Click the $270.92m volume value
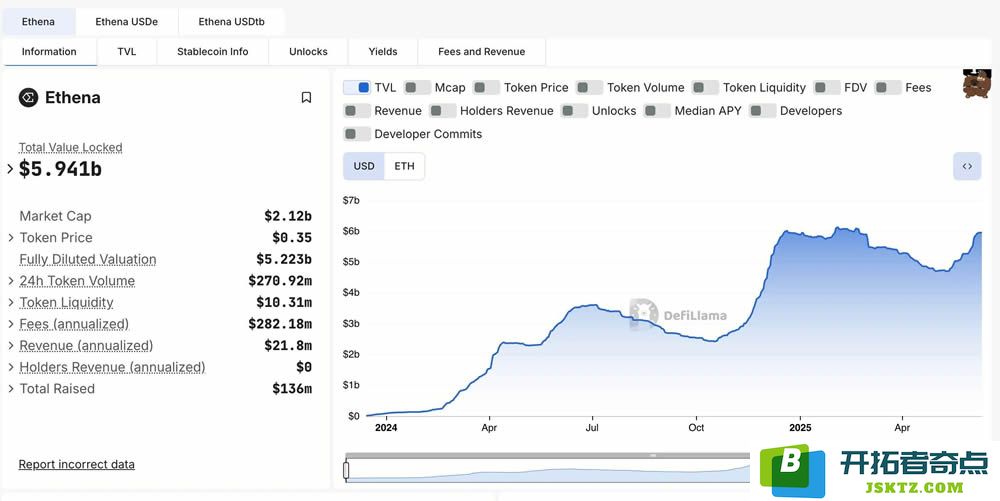The width and height of the screenshot is (1000, 501). [281, 280]
